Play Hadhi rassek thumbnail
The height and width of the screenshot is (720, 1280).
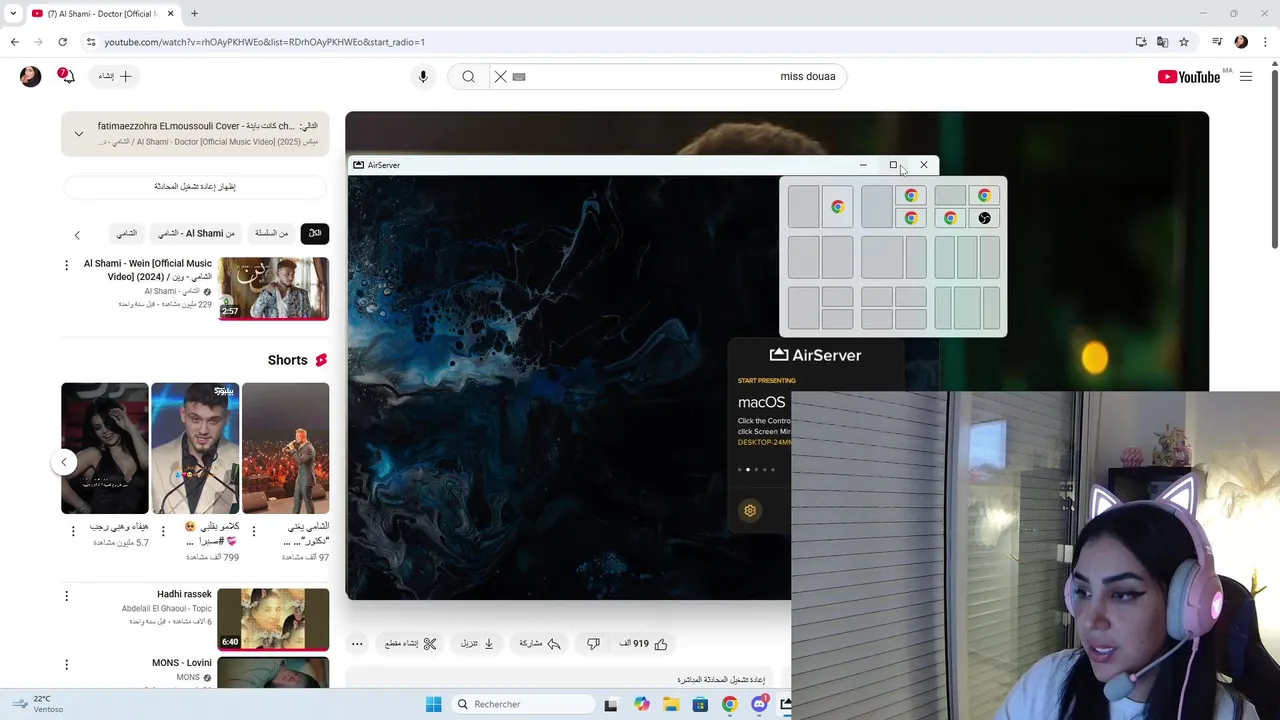273,619
